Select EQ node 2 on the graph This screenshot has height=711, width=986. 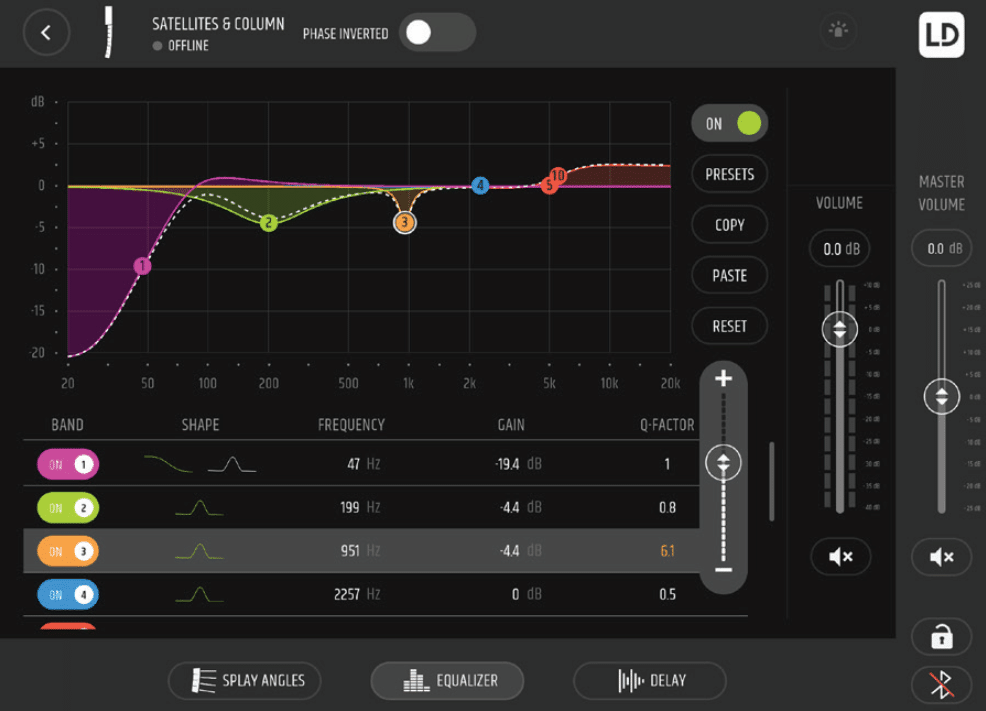click(268, 223)
